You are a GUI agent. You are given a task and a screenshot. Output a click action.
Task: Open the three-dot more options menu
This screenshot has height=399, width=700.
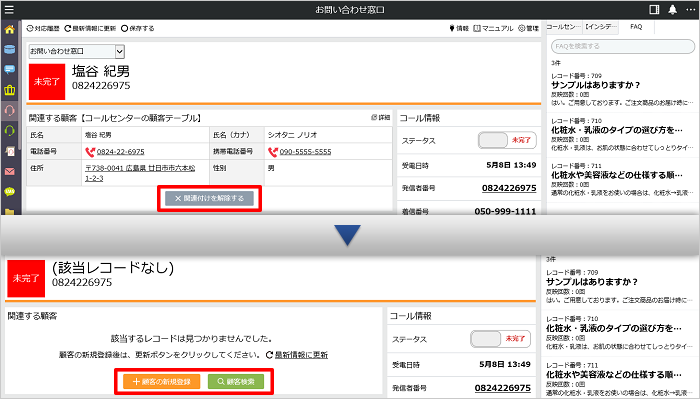pos(691,9)
